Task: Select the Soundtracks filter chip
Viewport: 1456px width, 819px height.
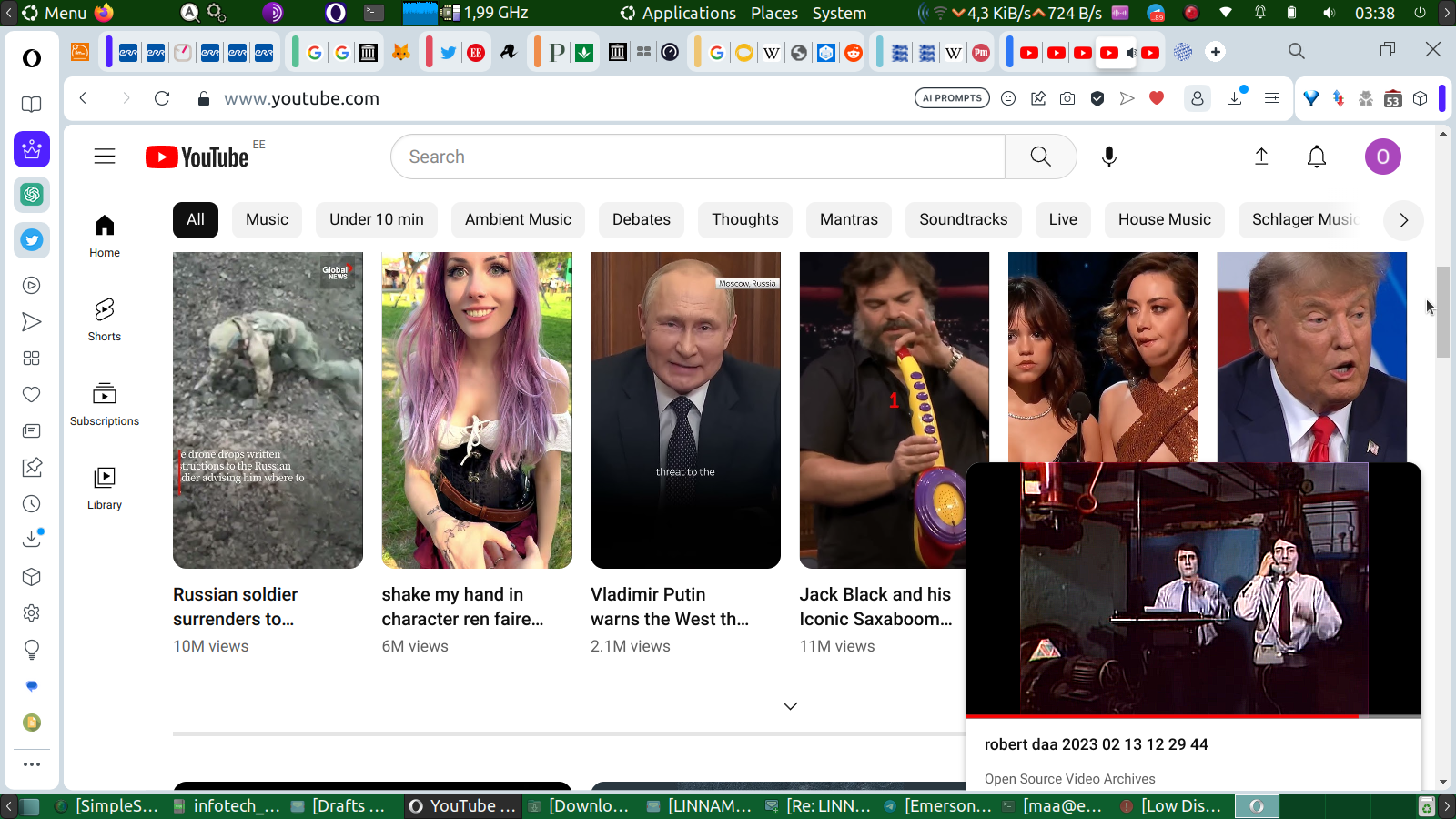Action: (x=964, y=220)
